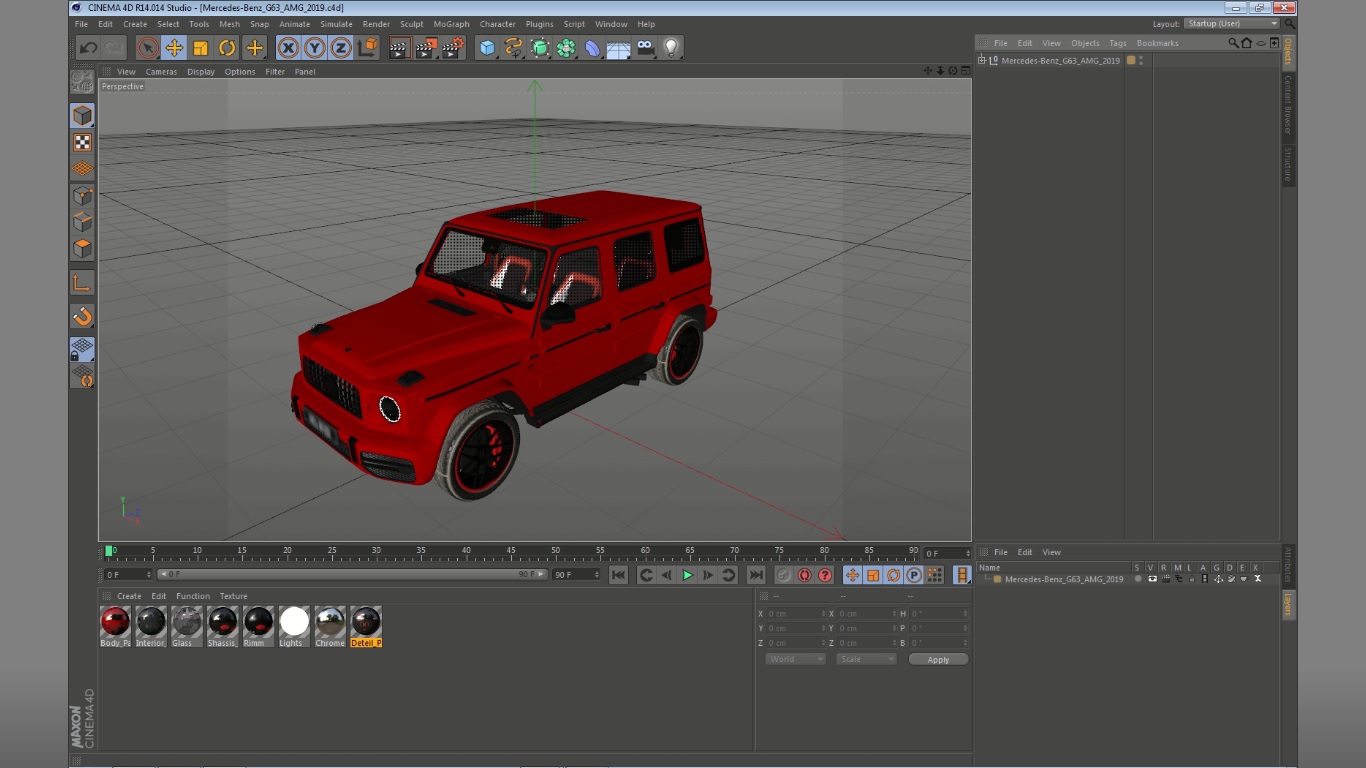Open the spline pen tools icon

point(514,47)
